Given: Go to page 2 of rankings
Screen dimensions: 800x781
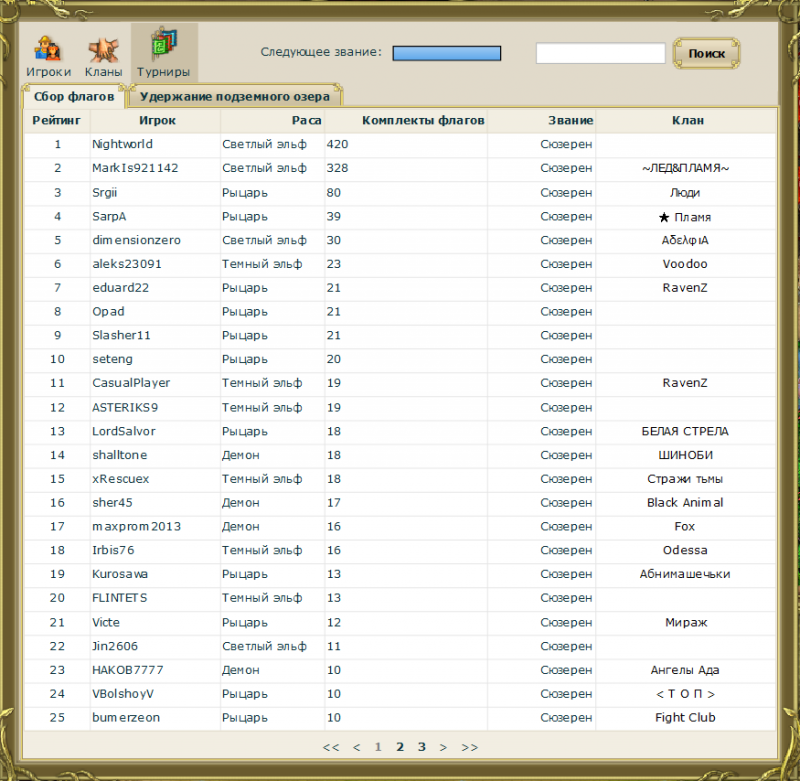Looking at the screenshot, I should [400, 746].
